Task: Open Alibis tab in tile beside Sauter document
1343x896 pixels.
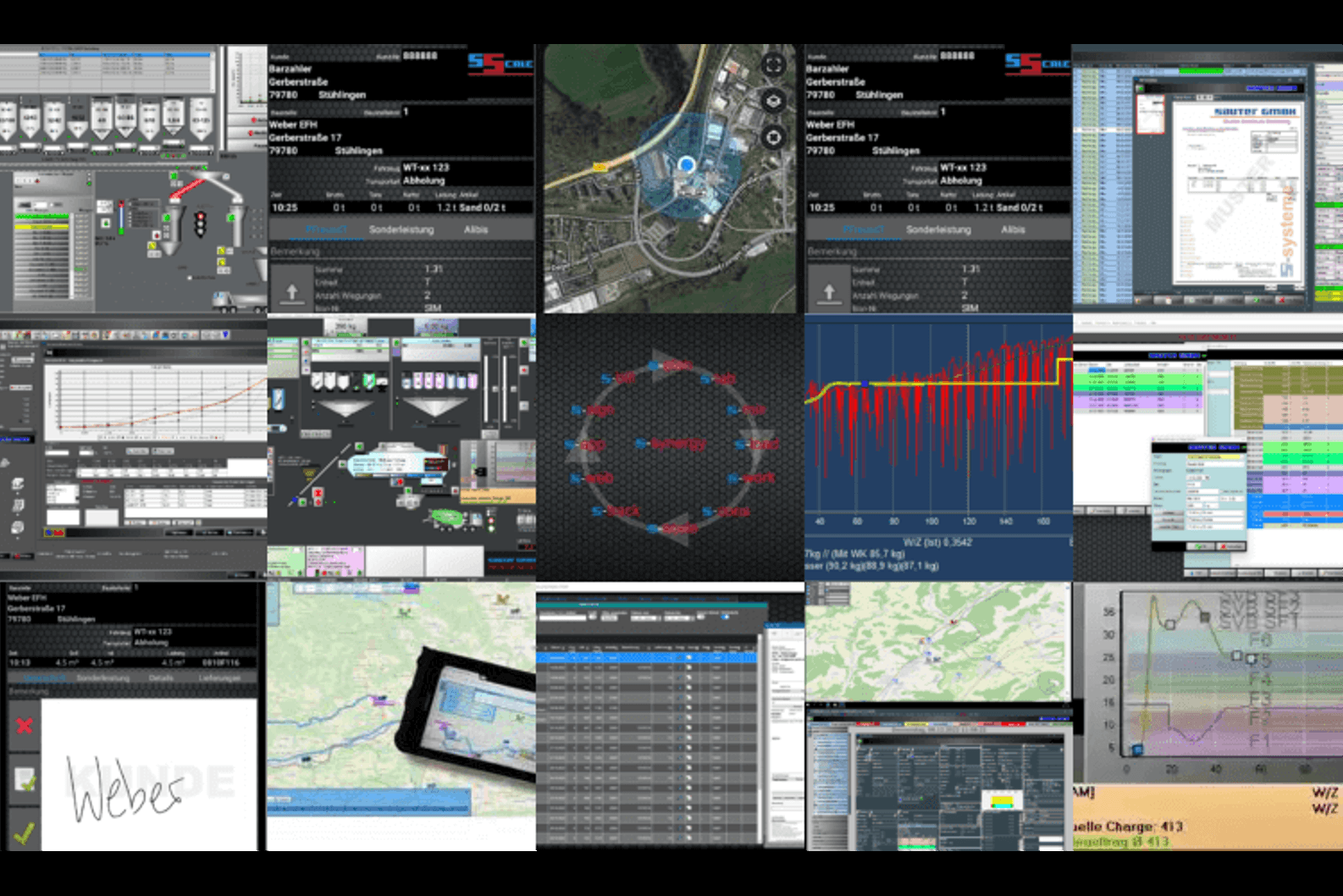Action: (1013, 230)
